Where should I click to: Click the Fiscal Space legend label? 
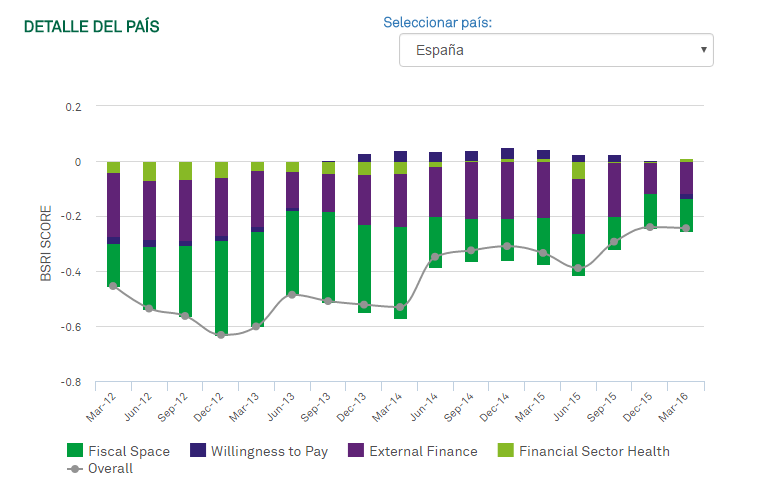pyautogui.click(x=129, y=451)
